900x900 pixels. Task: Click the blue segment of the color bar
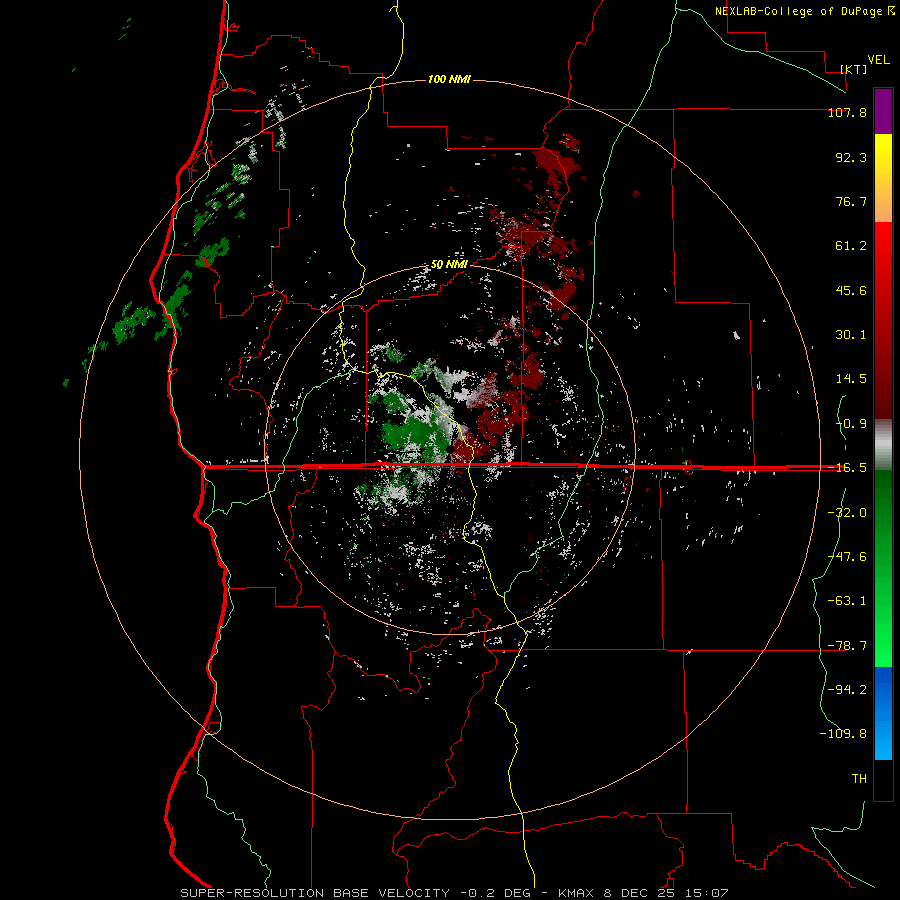(883, 713)
